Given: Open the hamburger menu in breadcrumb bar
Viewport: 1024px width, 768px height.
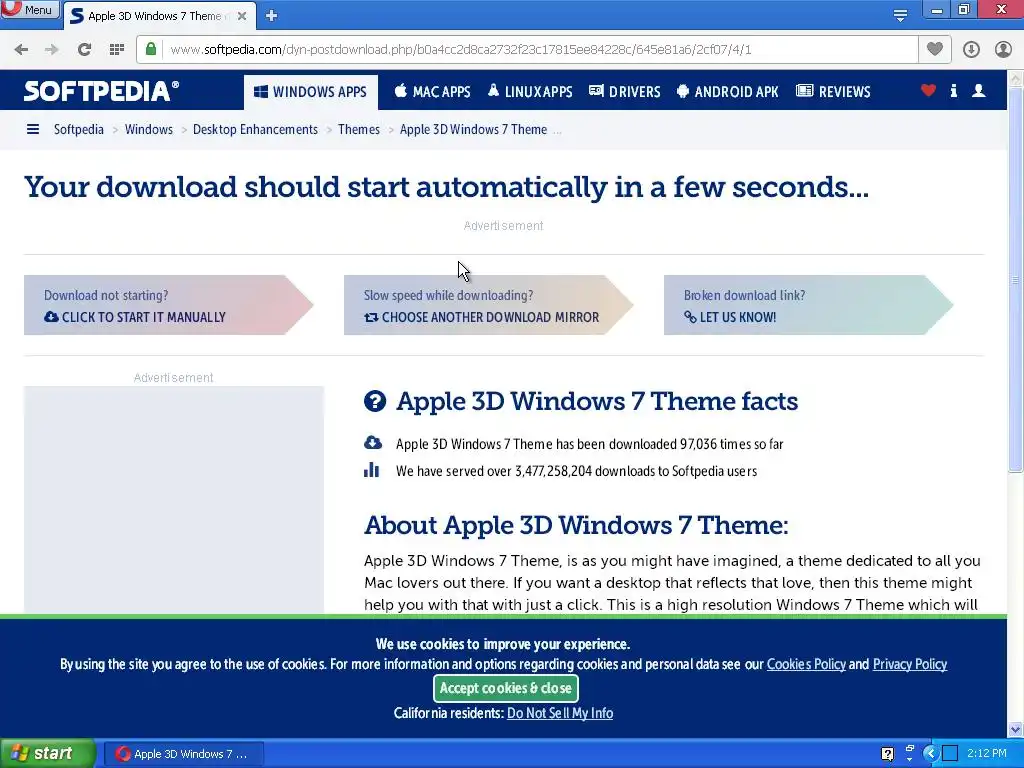Looking at the screenshot, I should 33,129.
